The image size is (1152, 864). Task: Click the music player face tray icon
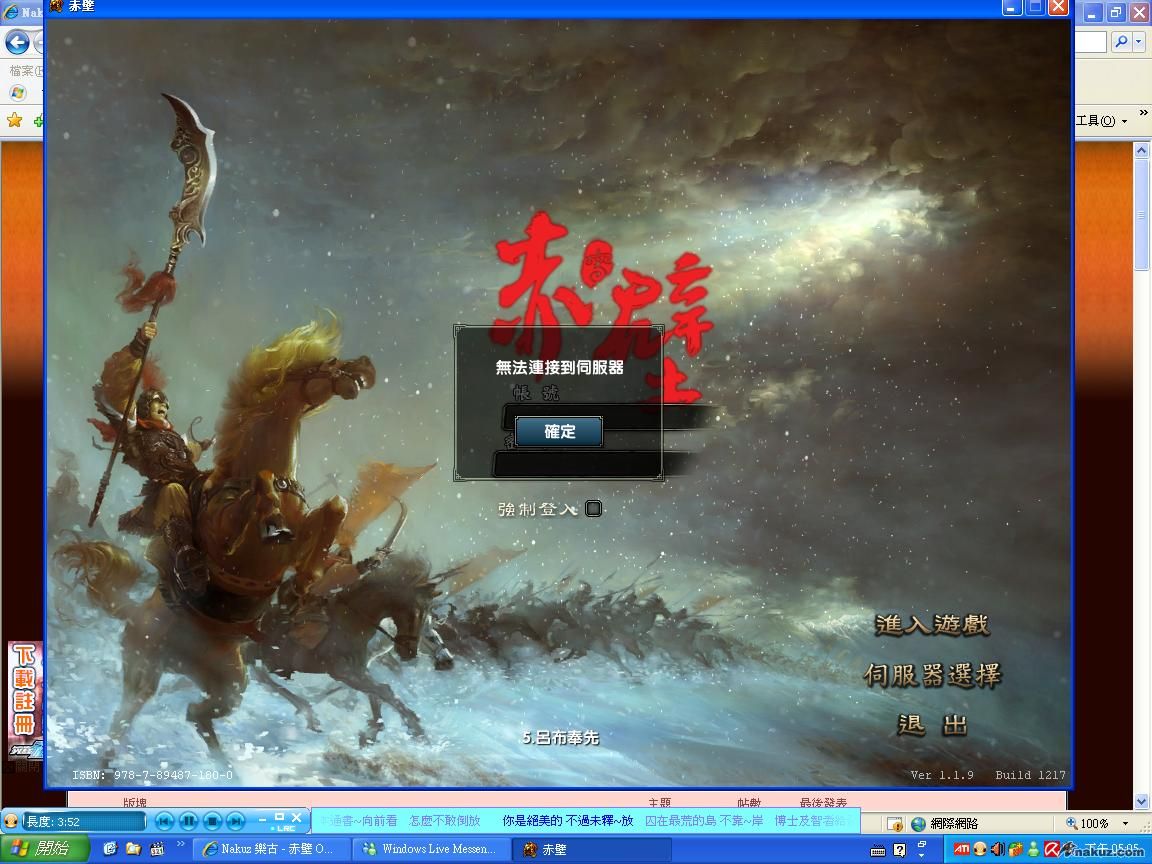click(979, 850)
